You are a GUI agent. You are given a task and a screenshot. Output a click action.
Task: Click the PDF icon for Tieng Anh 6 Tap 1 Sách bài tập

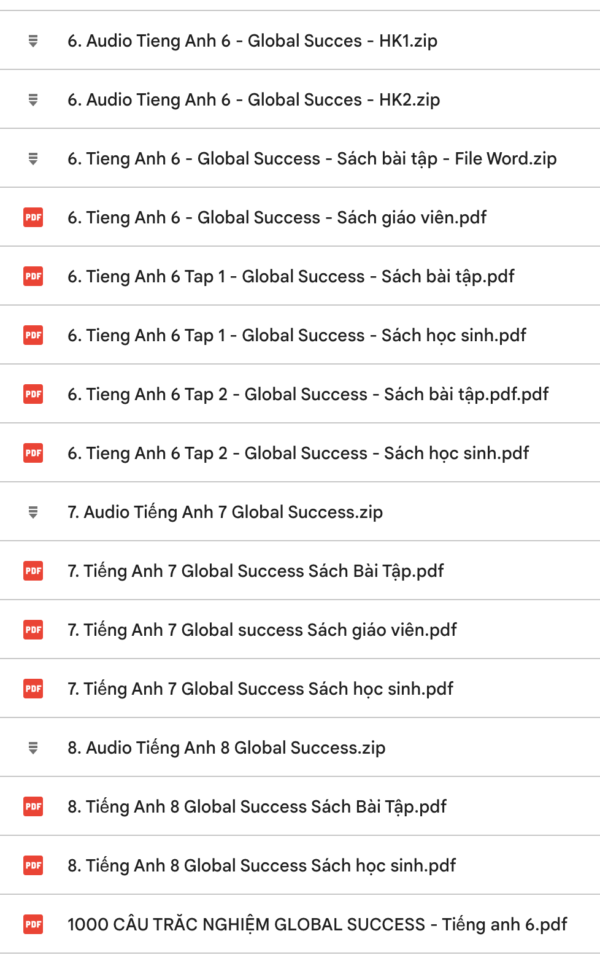[32, 276]
